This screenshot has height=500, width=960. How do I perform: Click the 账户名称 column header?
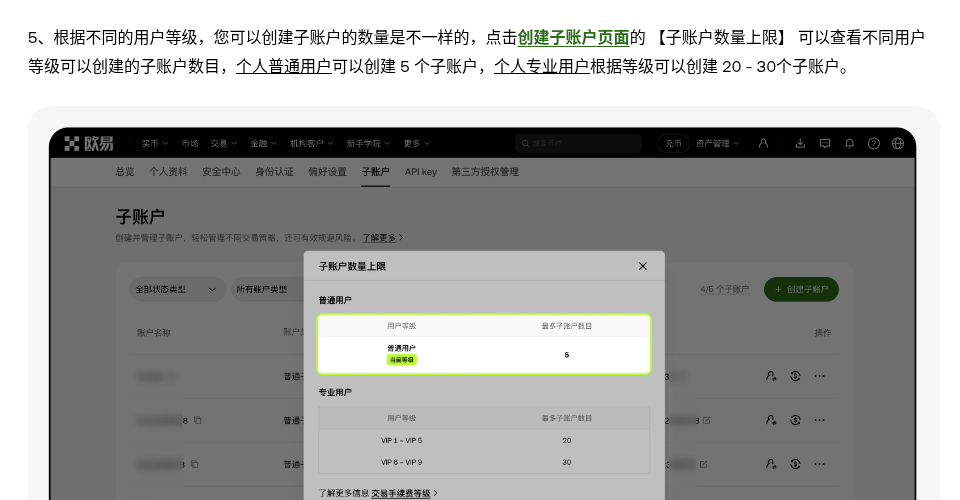coord(154,333)
